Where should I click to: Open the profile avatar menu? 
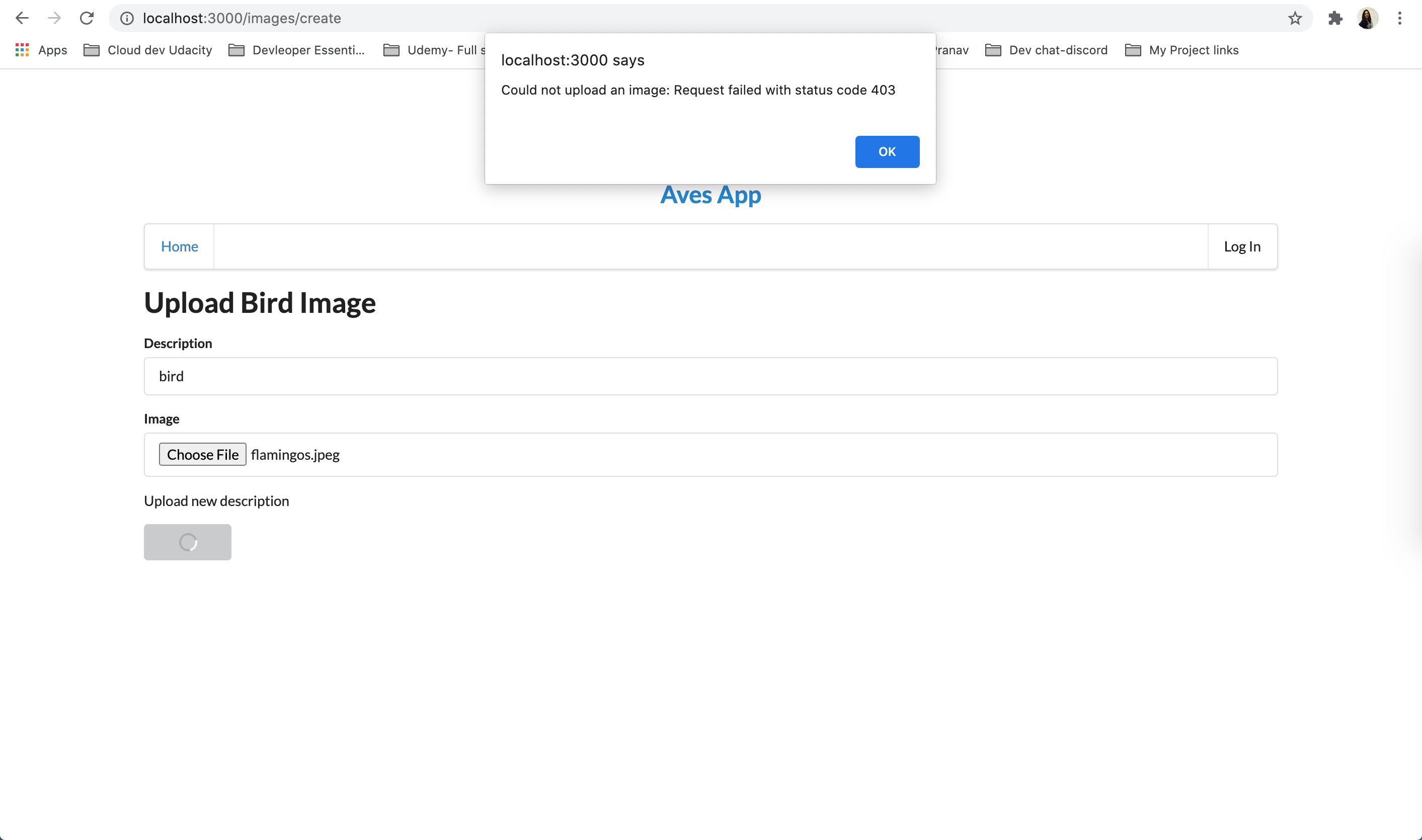pos(1367,18)
